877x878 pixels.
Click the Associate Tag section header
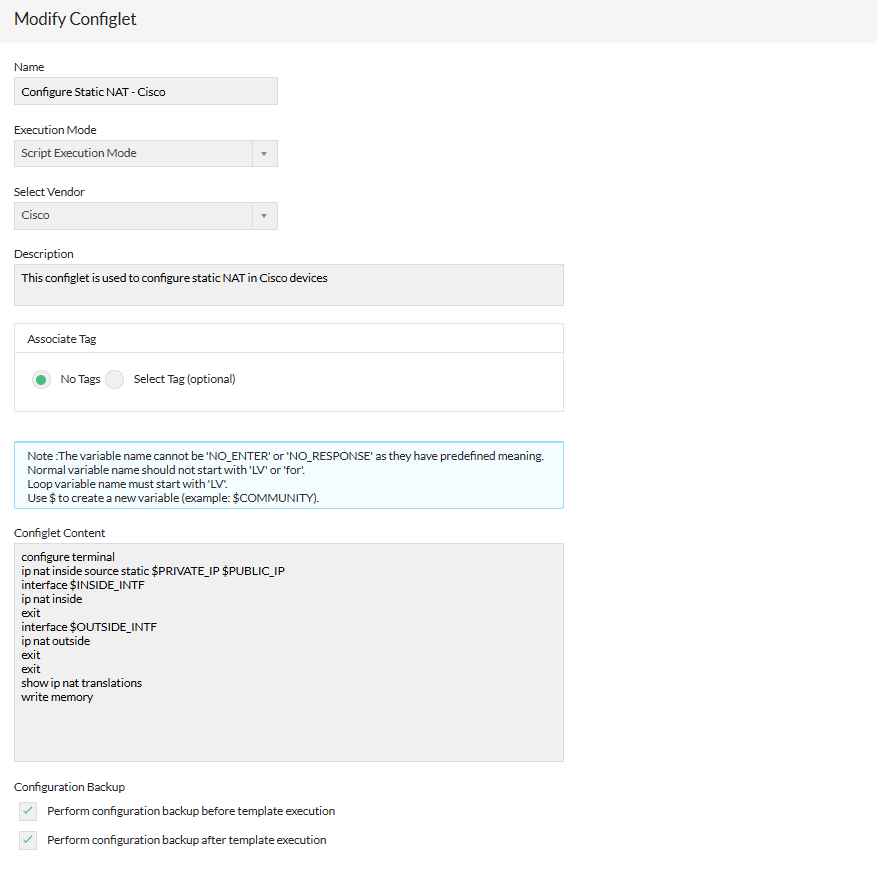click(x=62, y=339)
